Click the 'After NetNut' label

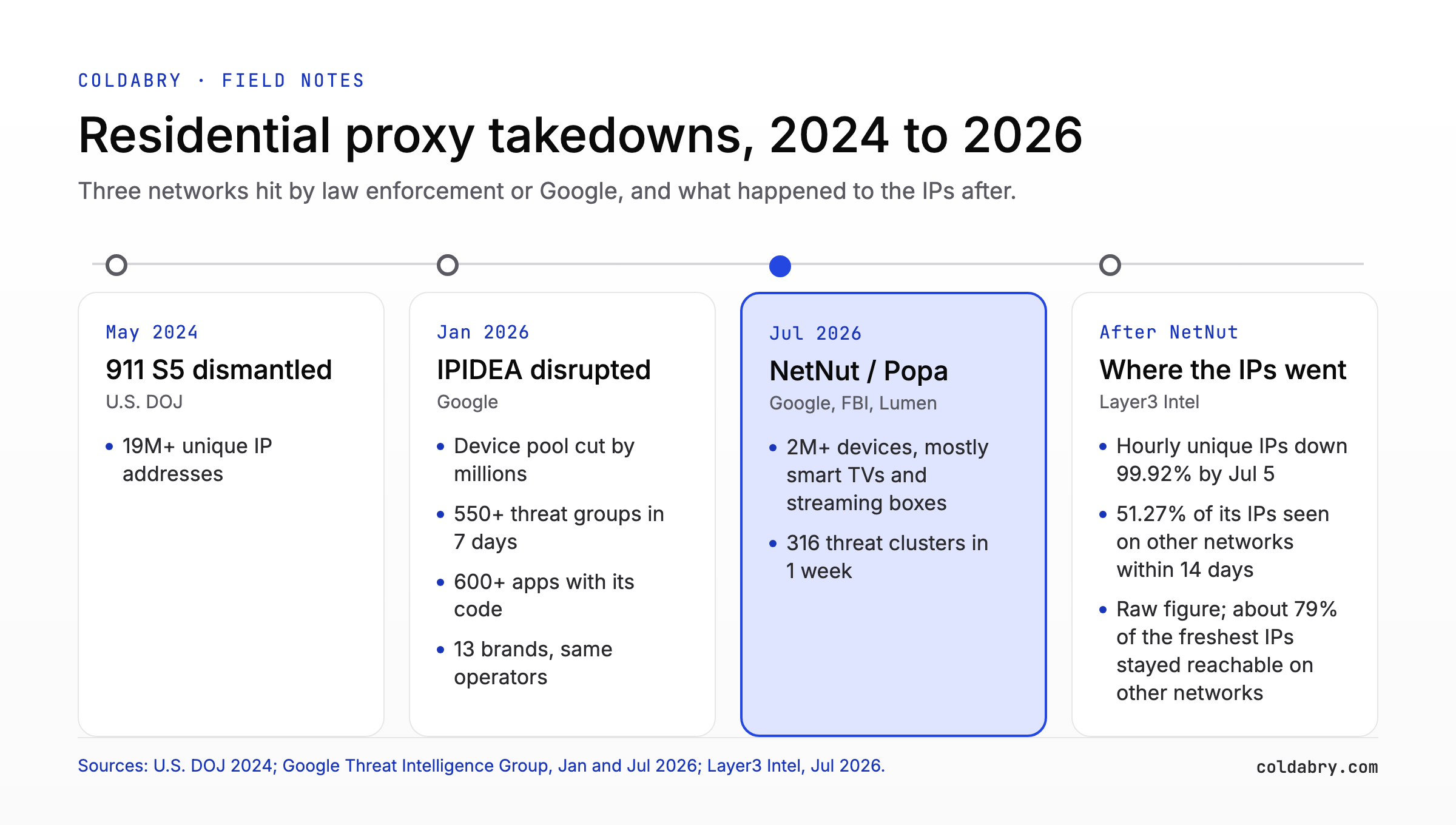pos(1169,332)
